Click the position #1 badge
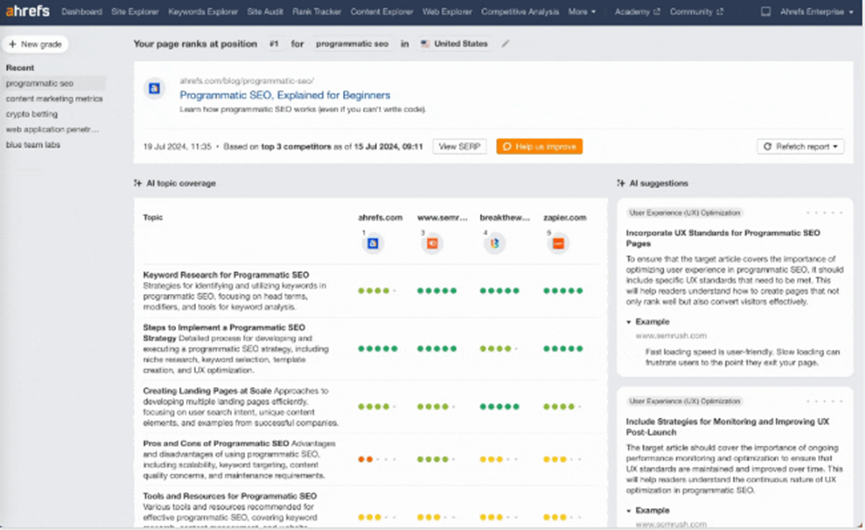865x530 pixels. pos(274,44)
